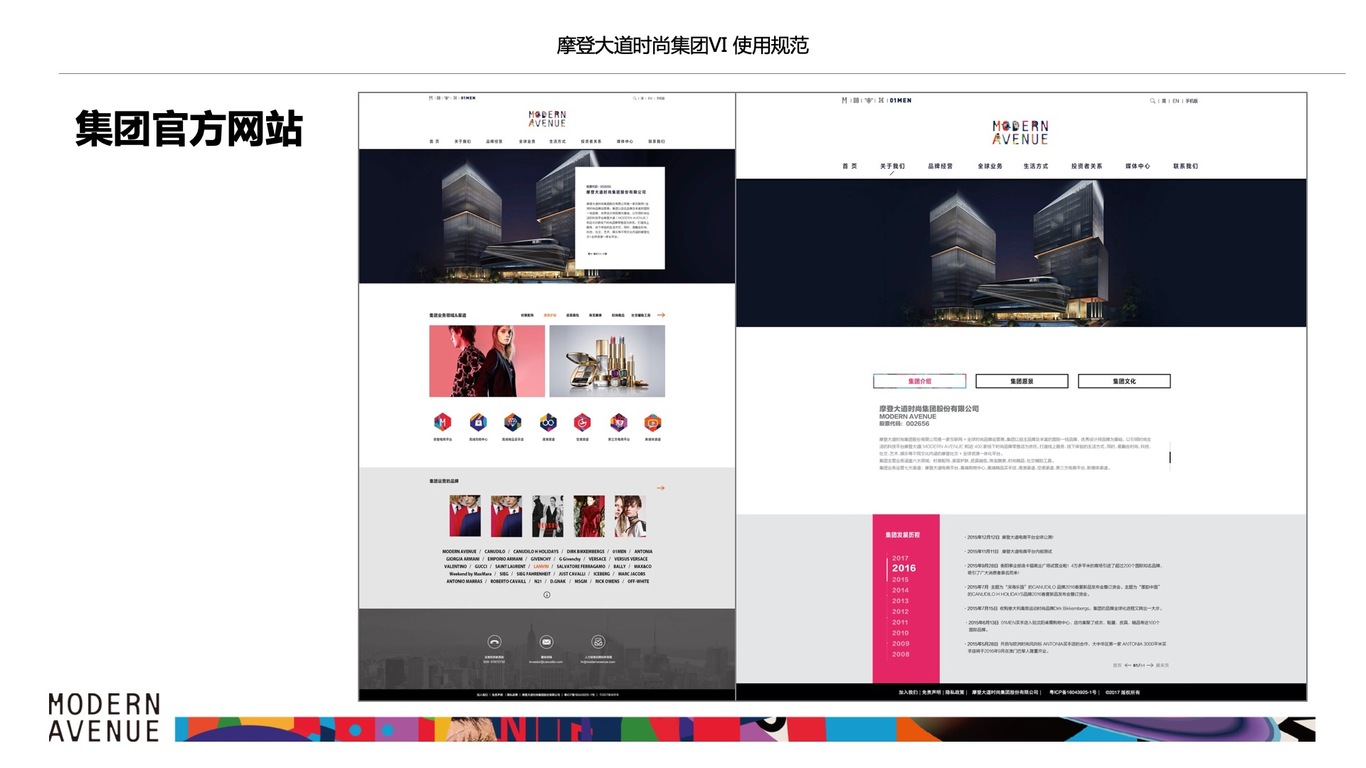
Task: Click the EMPORIO ARMANI brand link
Action: point(505,559)
